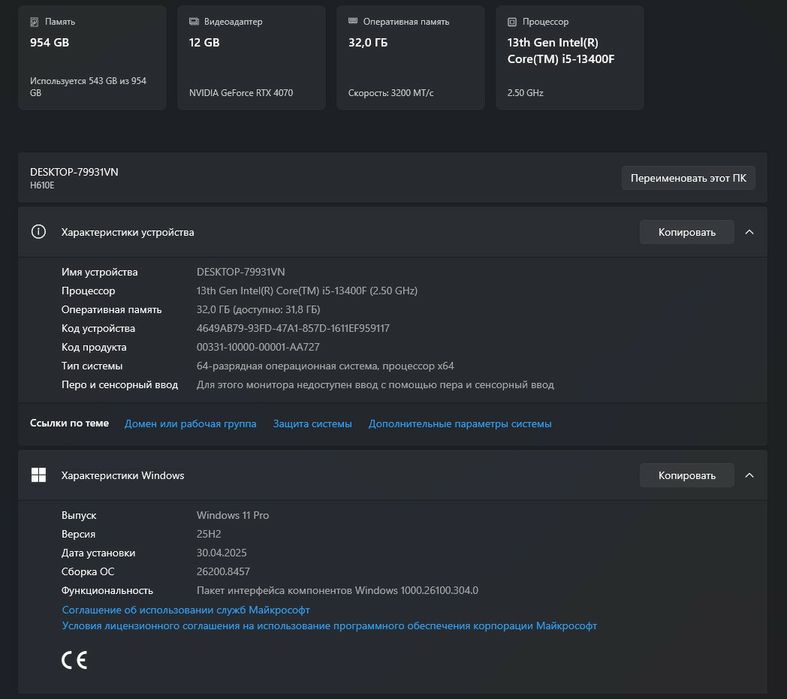The width and height of the screenshot is (787, 699).
Task: Select Перо и сенсорный ввод value
Action: (375, 384)
